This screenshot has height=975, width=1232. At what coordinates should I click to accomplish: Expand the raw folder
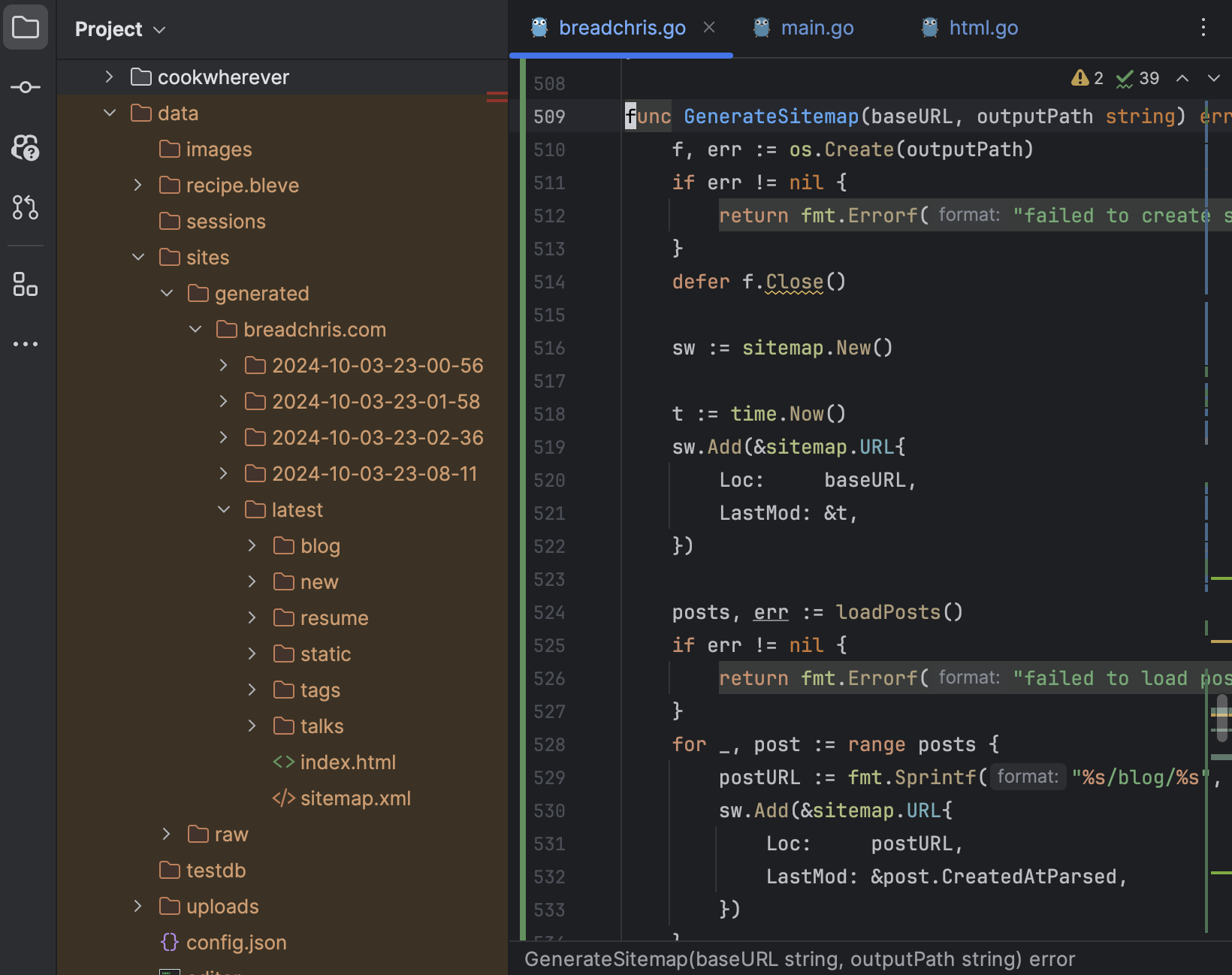(x=167, y=835)
